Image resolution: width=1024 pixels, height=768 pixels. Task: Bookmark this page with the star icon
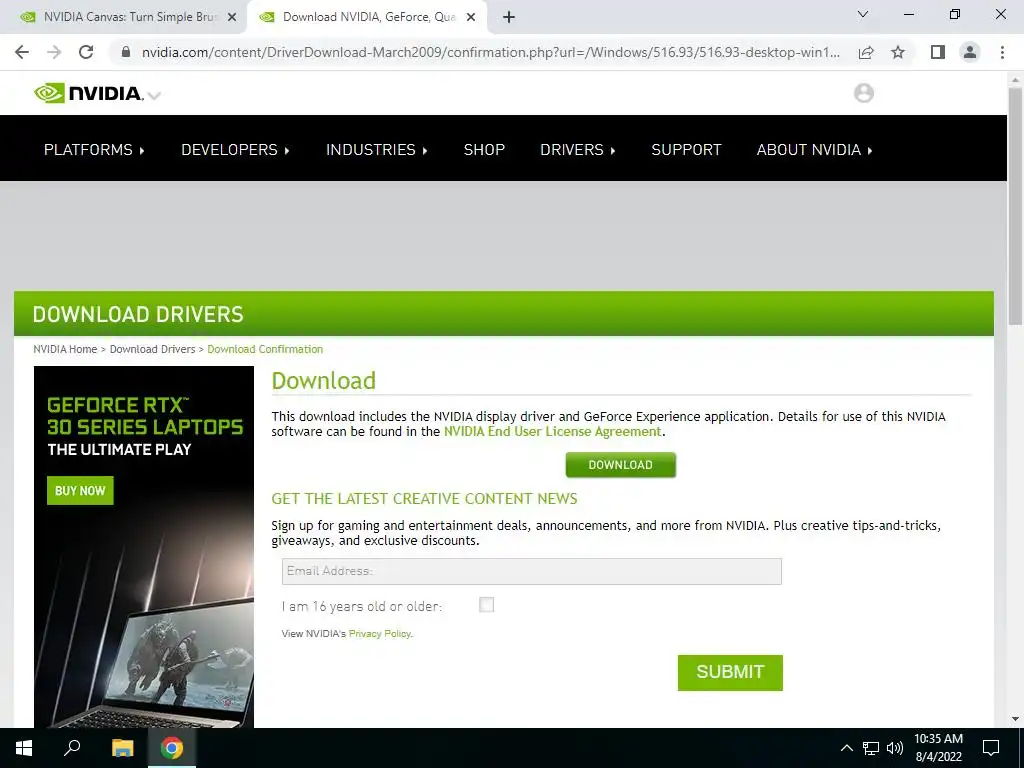click(x=898, y=52)
